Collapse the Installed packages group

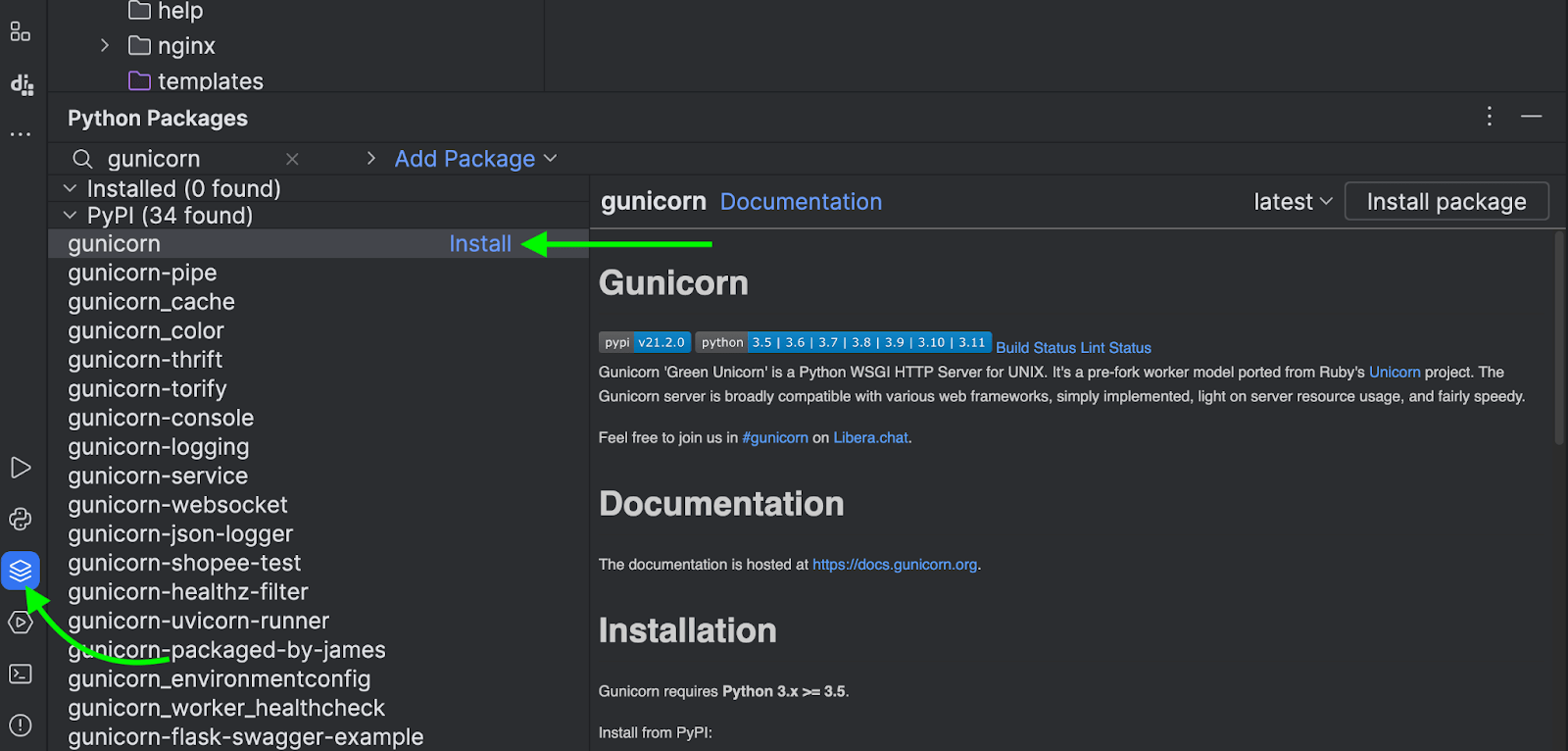point(70,188)
